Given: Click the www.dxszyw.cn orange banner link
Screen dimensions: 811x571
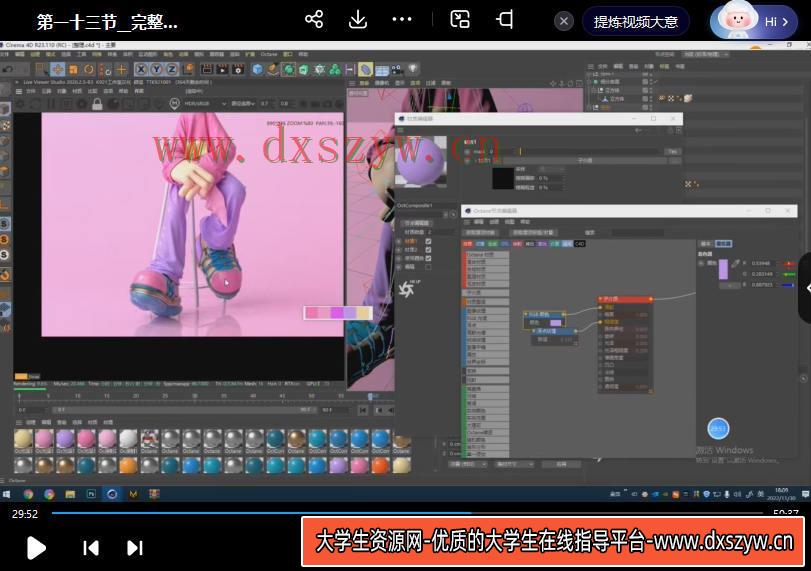Looking at the screenshot, I should click(x=553, y=542).
